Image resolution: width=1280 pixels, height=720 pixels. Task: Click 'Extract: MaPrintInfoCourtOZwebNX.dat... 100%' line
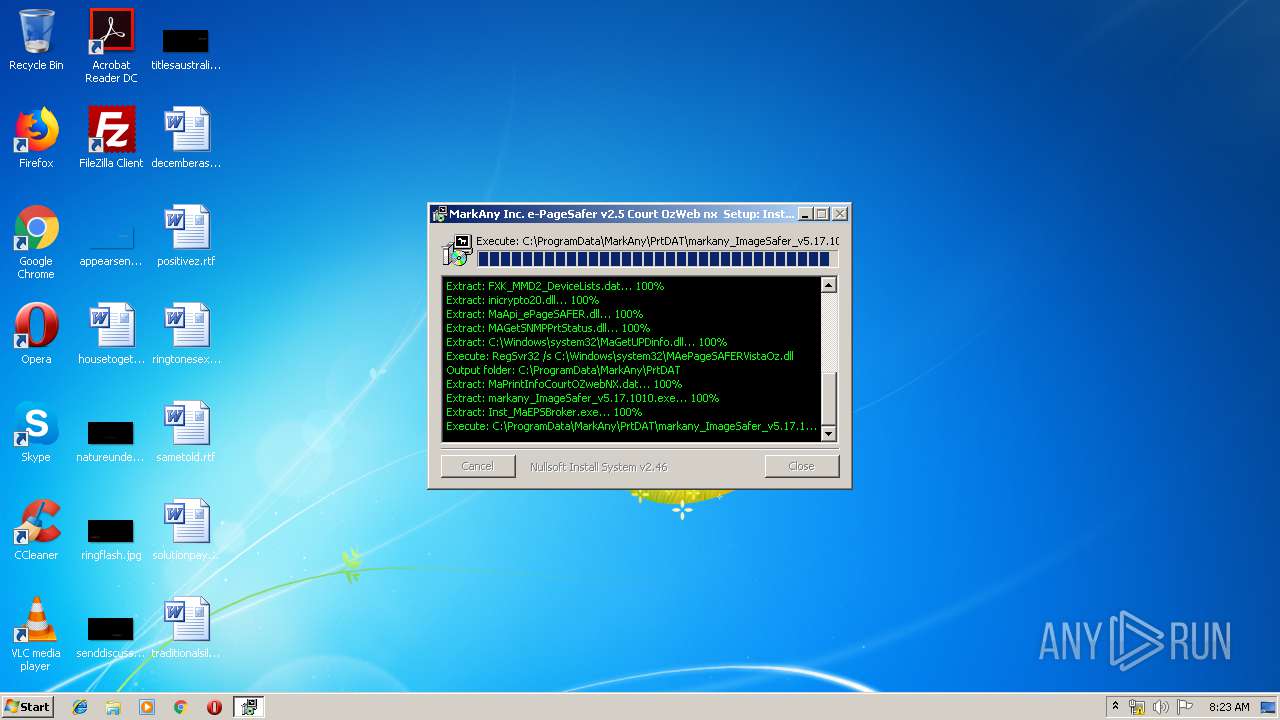click(564, 384)
